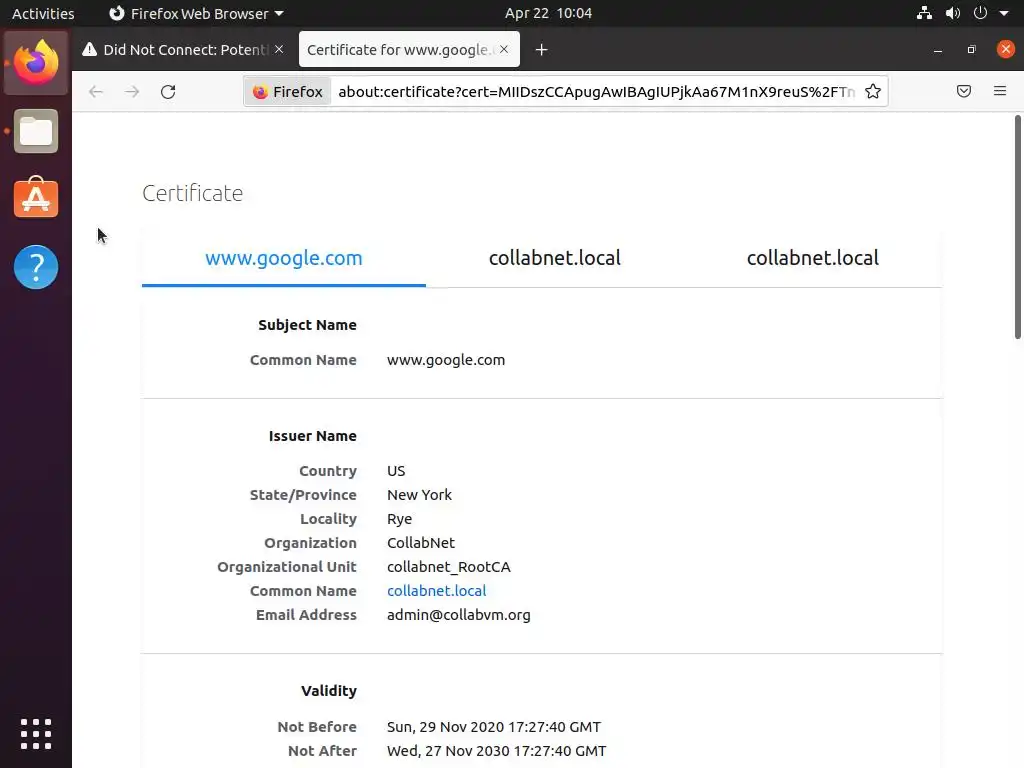Open clock and calendar Apr 22 10:04

pos(549,13)
